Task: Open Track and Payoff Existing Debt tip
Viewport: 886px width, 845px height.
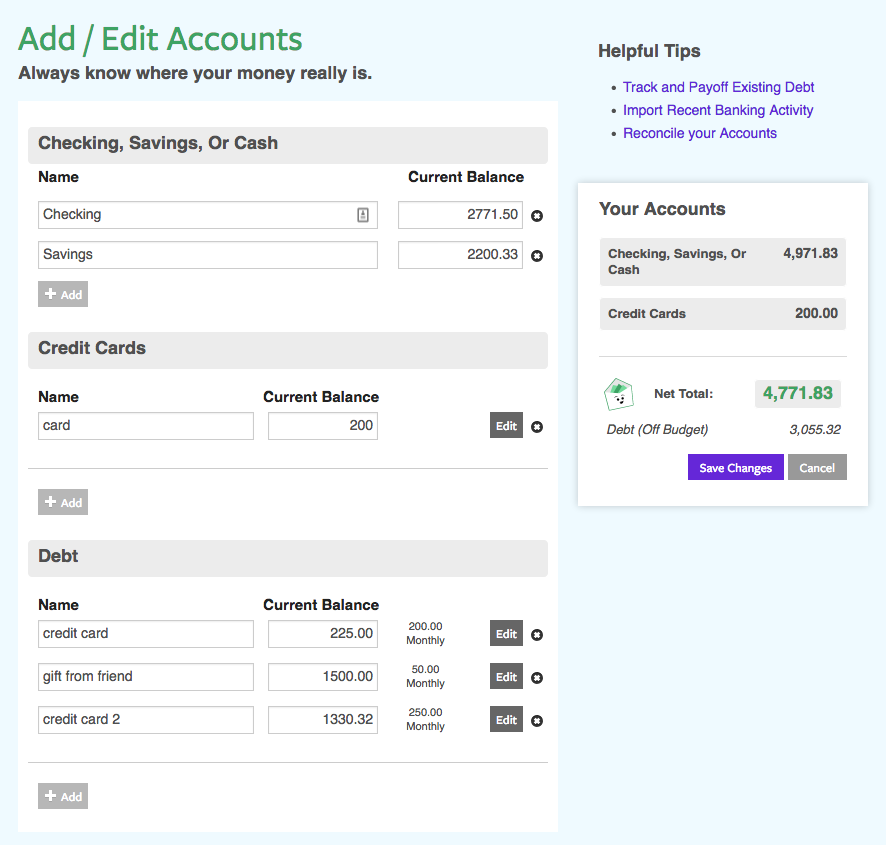Action: pos(718,87)
